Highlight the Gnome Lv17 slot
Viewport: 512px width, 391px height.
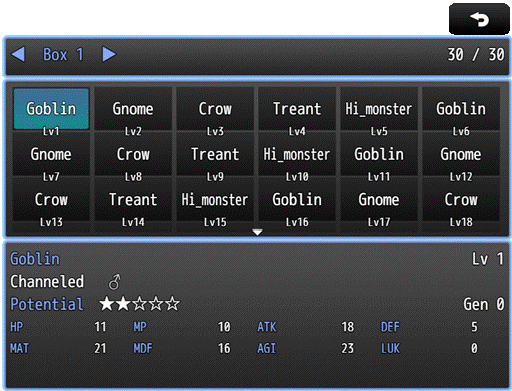[x=379, y=200]
